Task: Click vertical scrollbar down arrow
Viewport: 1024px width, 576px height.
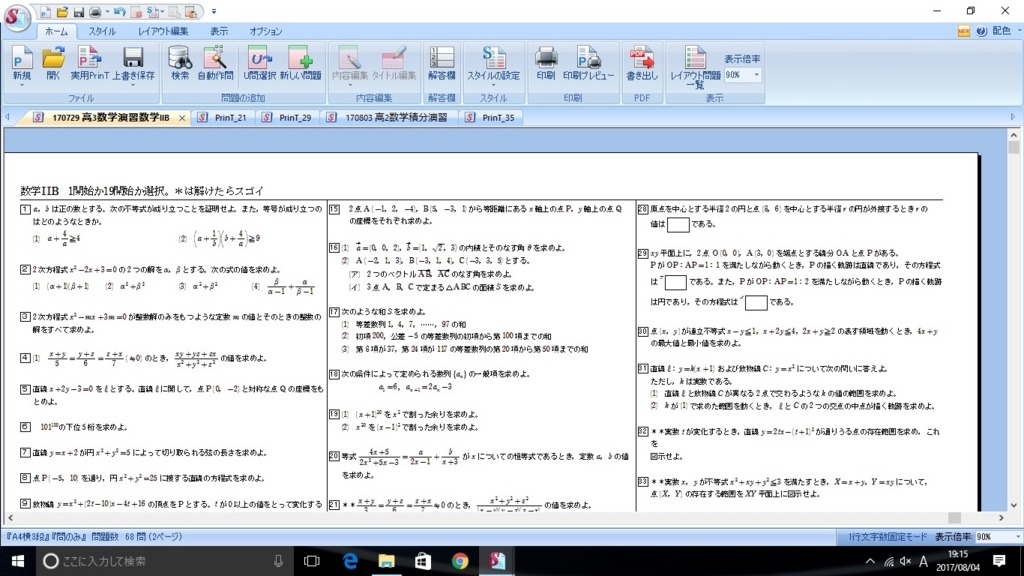Action: [1014, 505]
